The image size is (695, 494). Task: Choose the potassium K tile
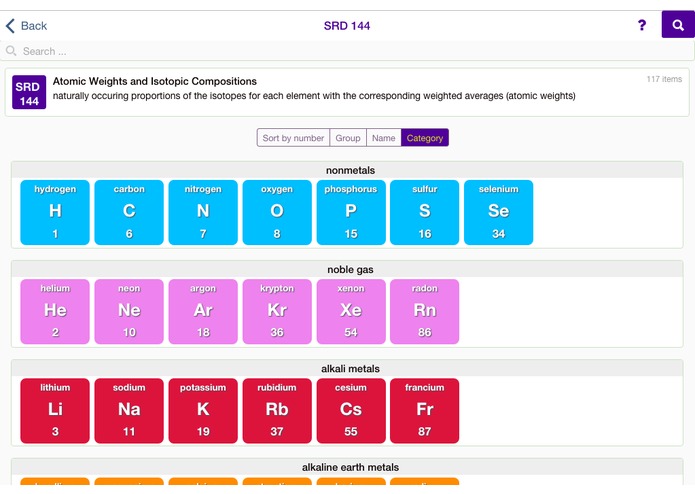(203, 411)
